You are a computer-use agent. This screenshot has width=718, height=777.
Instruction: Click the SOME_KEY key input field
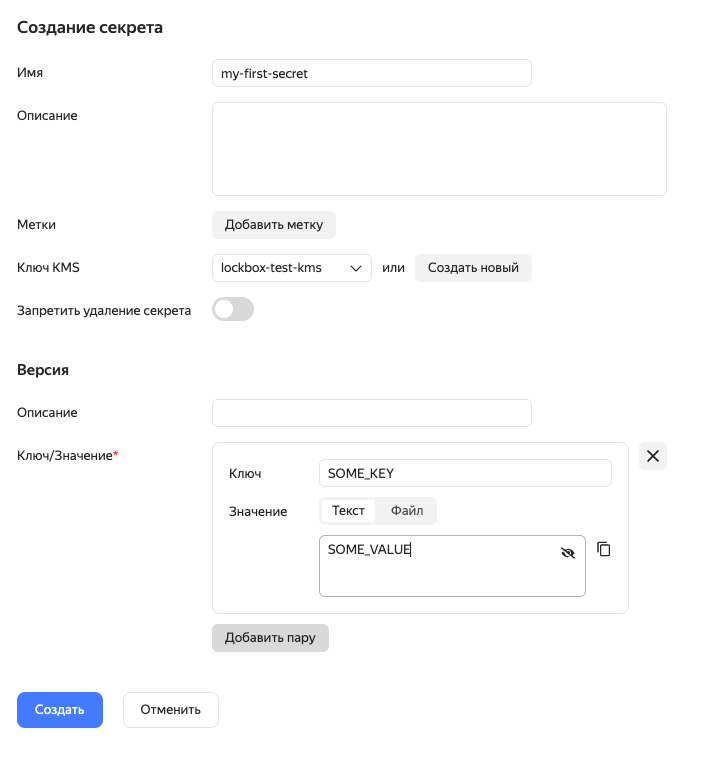click(x=464, y=473)
